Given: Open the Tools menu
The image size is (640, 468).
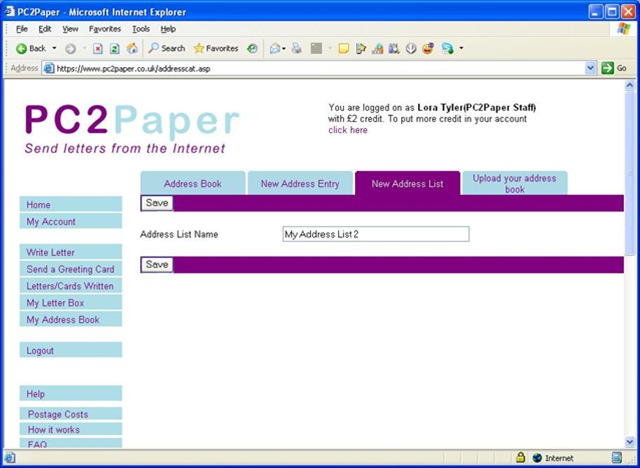Looking at the screenshot, I should [x=141, y=29].
